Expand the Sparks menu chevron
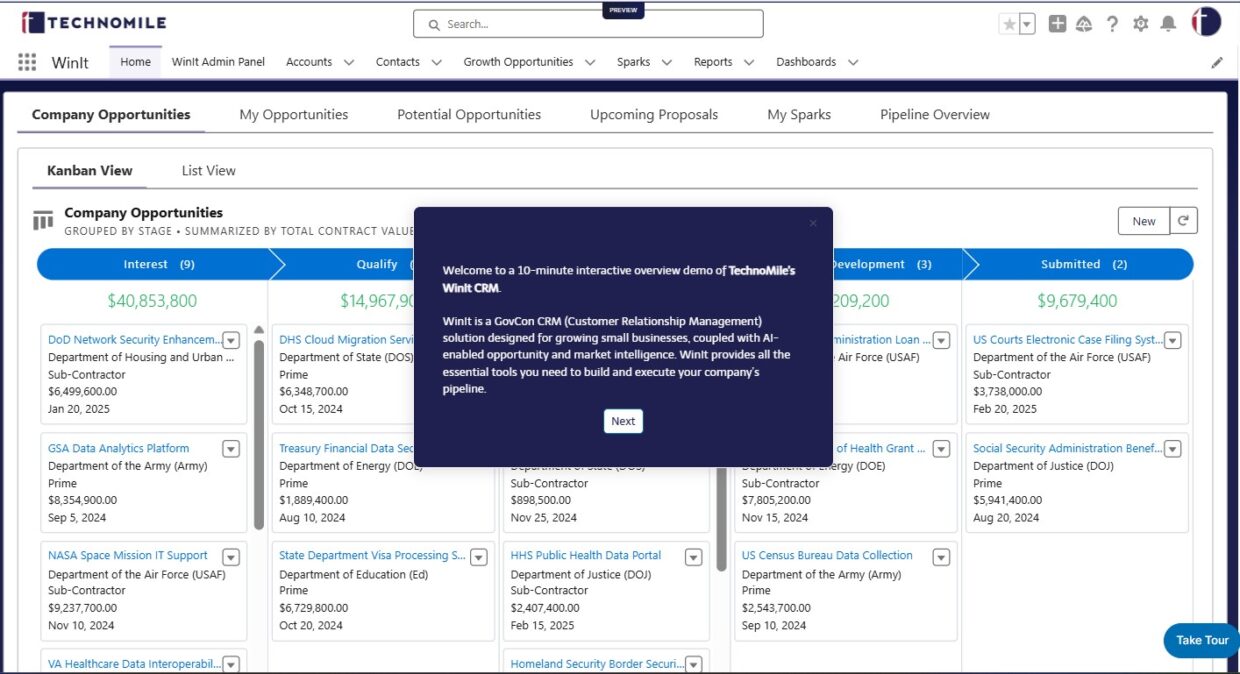Screen dimensions: 1240x674 667,62
